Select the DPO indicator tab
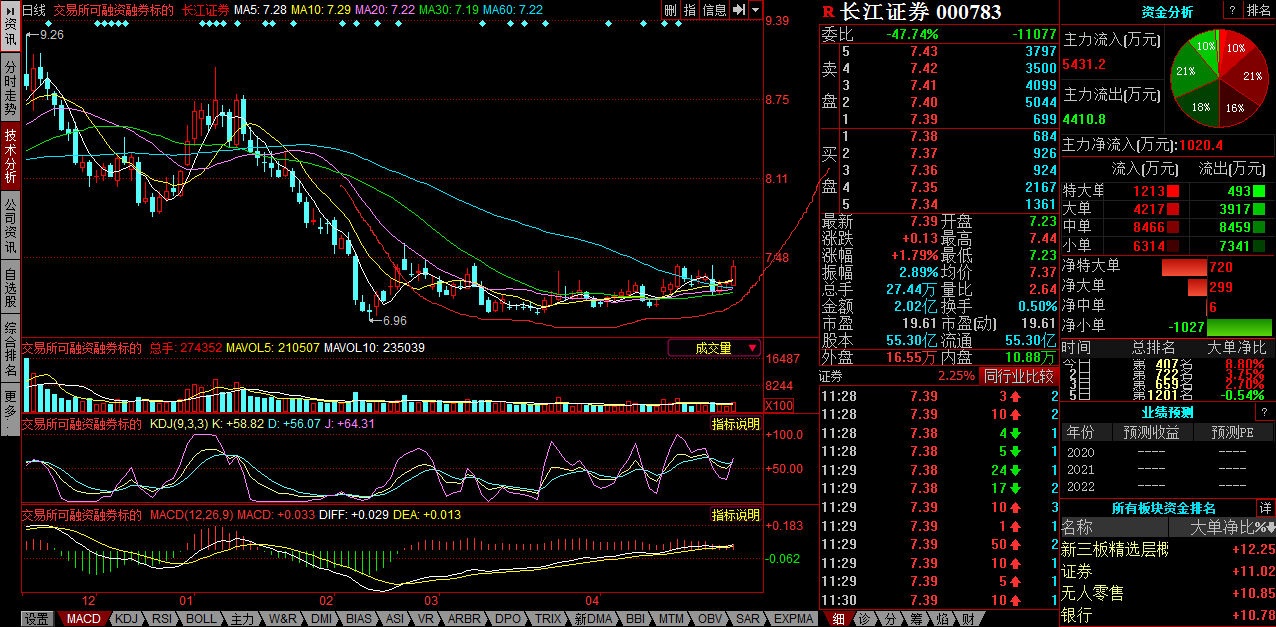The image size is (1276, 627). [x=509, y=619]
